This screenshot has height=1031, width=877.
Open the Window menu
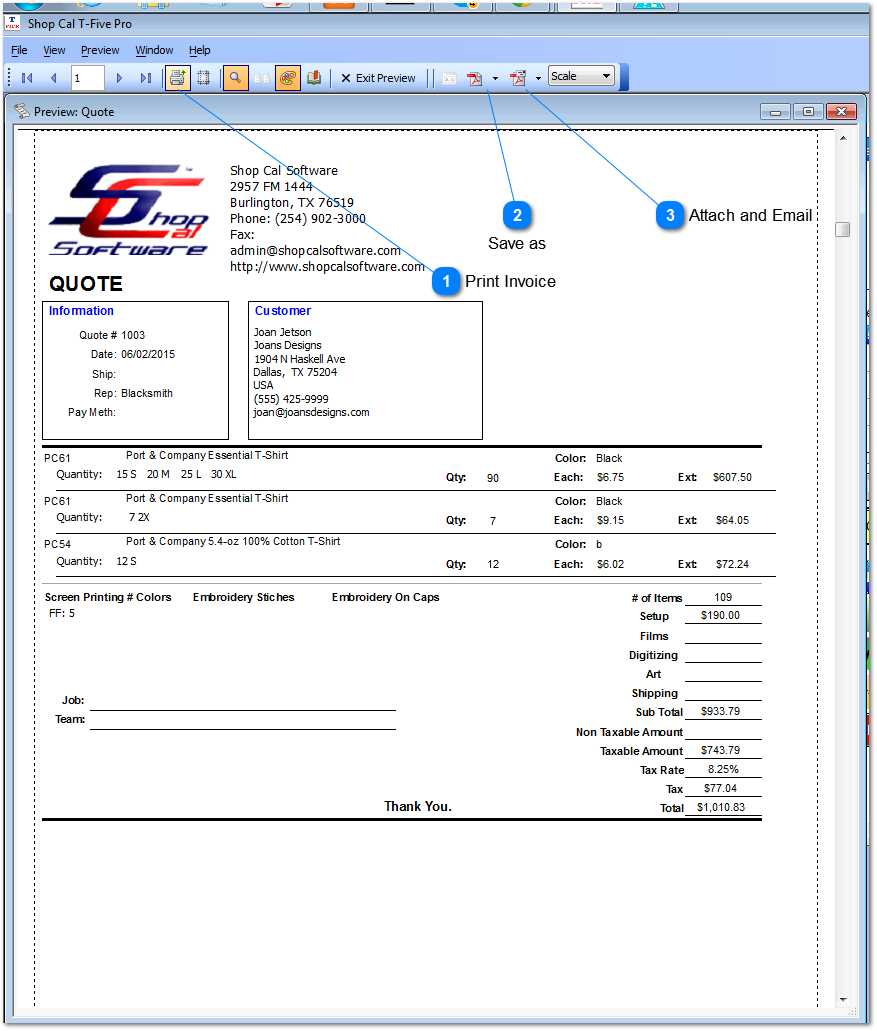154,50
